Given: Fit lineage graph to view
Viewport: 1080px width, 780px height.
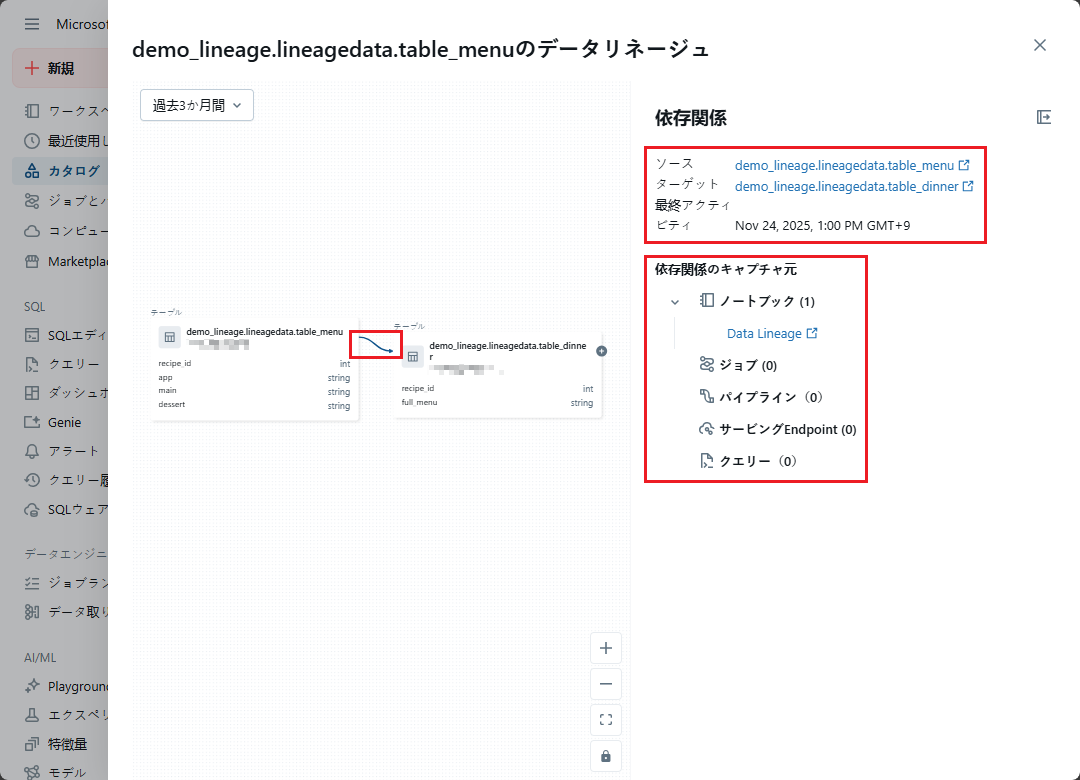Looking at the screenshot, I should 605,720.
